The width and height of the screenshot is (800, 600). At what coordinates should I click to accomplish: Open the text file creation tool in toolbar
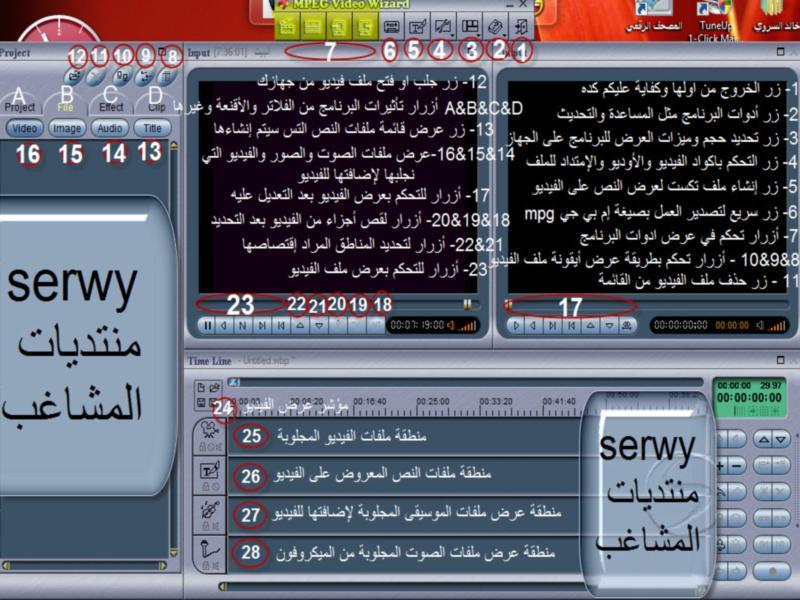coord(418,26)
